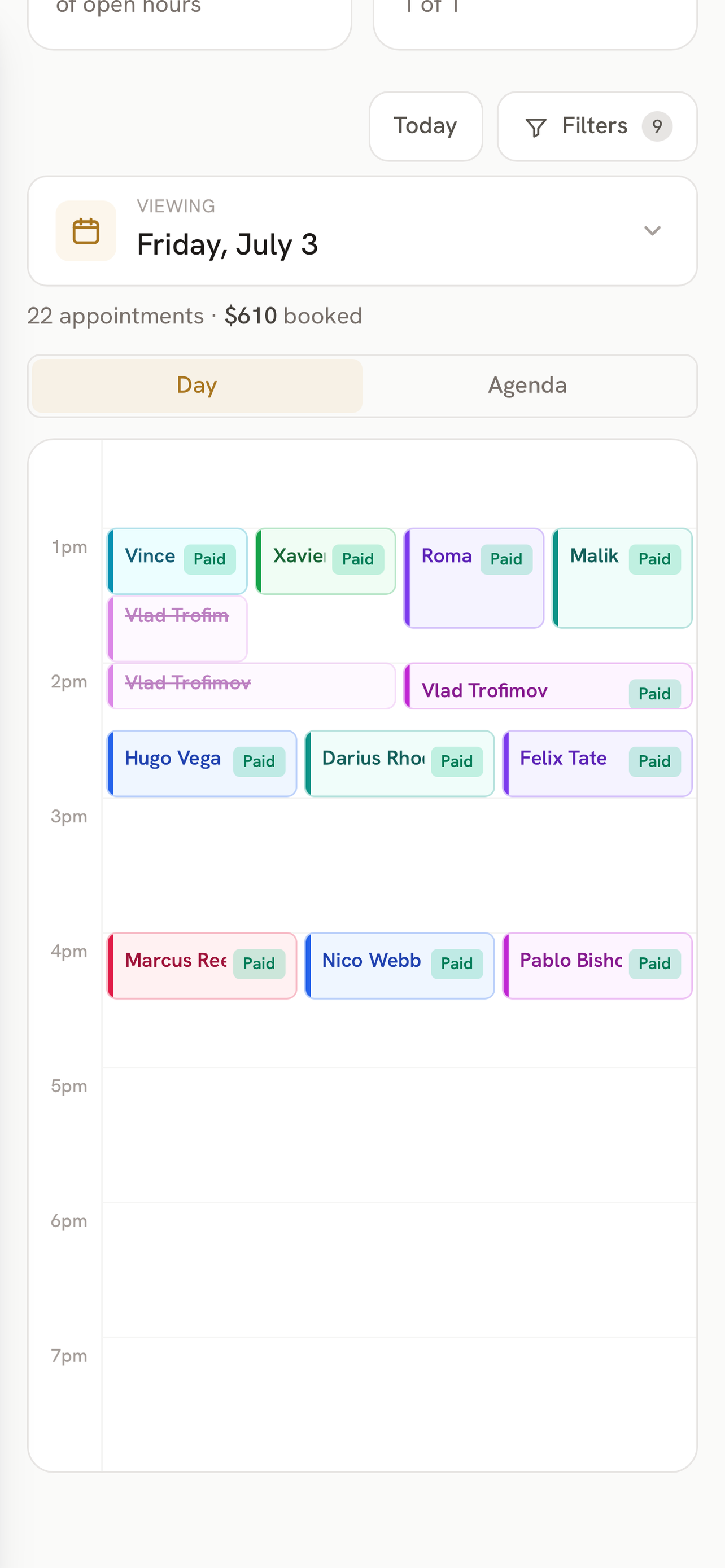This screenshot has width=725, height=1568.
Task: Open Felix Tate's appointment
Action: point(597,763)
